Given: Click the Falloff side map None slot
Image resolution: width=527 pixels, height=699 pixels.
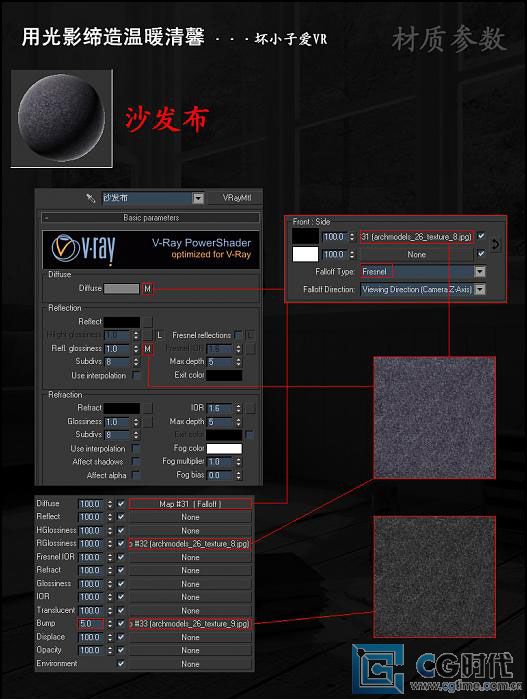Looking at the screenshot, I should [416, 255].
